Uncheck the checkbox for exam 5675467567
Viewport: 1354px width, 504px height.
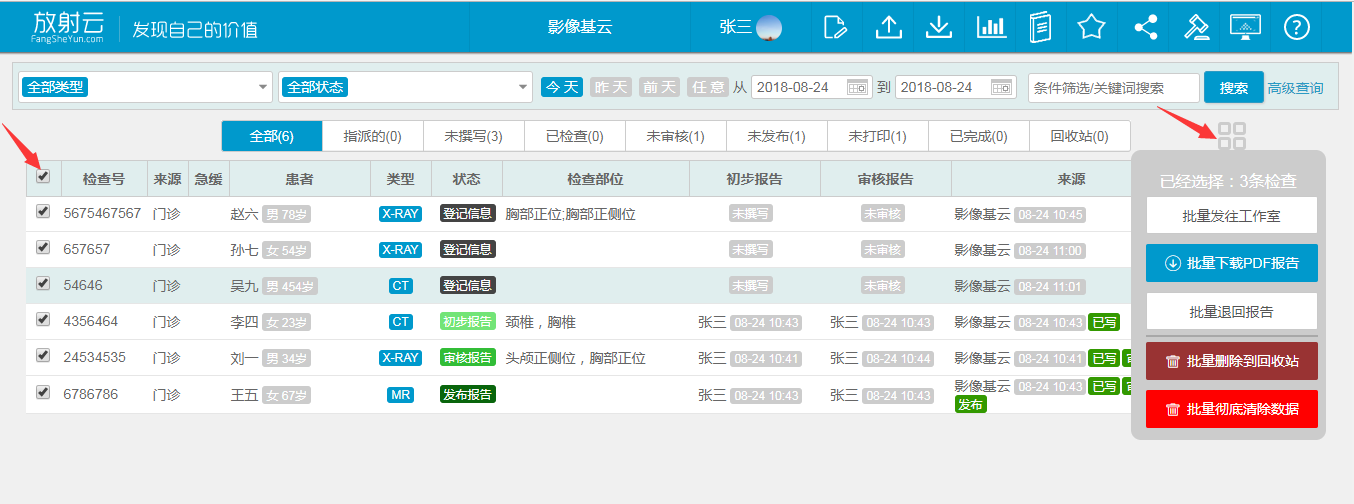(42, 212)
